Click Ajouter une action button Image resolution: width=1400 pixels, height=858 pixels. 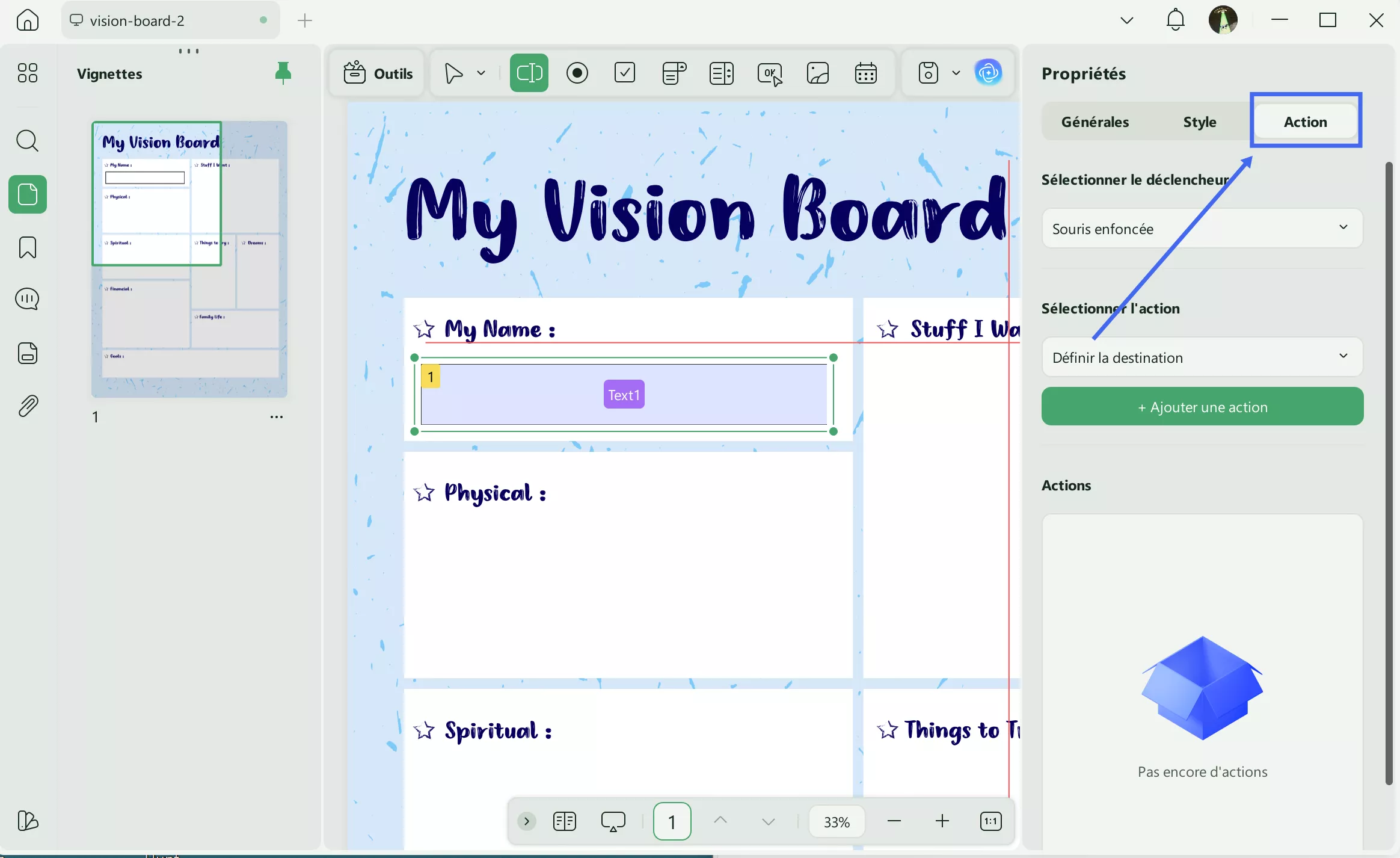point(1202,407)
